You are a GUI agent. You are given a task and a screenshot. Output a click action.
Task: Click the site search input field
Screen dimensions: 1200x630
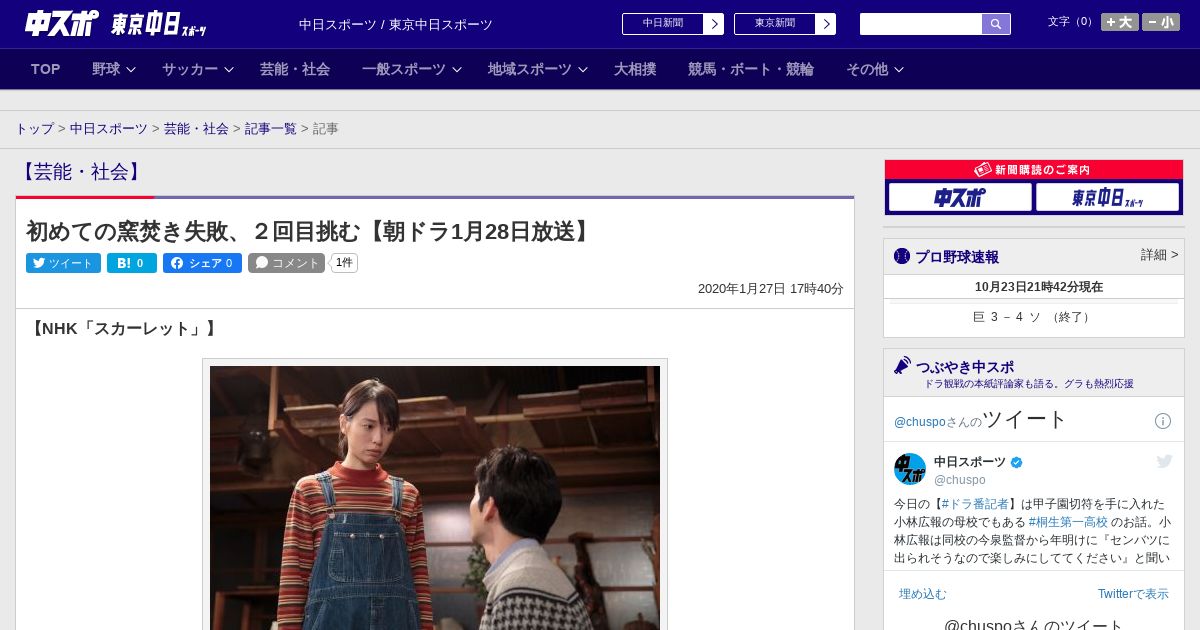click(x=921, y=24)
